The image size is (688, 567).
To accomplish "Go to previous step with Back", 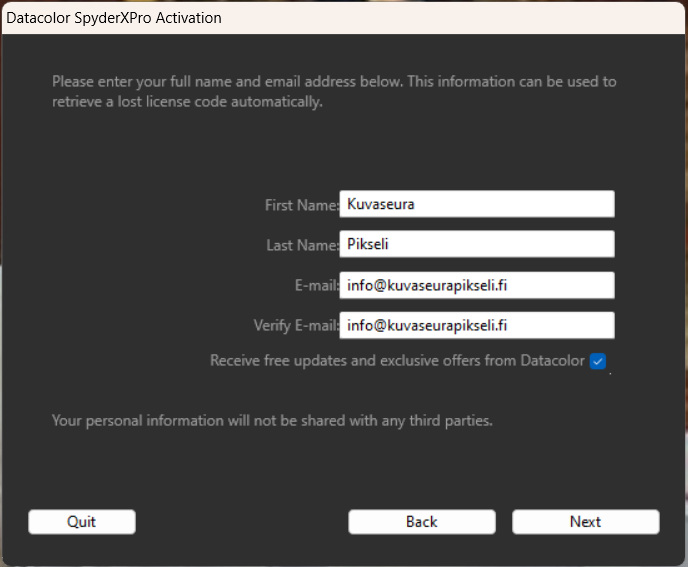I will [422, 522].
